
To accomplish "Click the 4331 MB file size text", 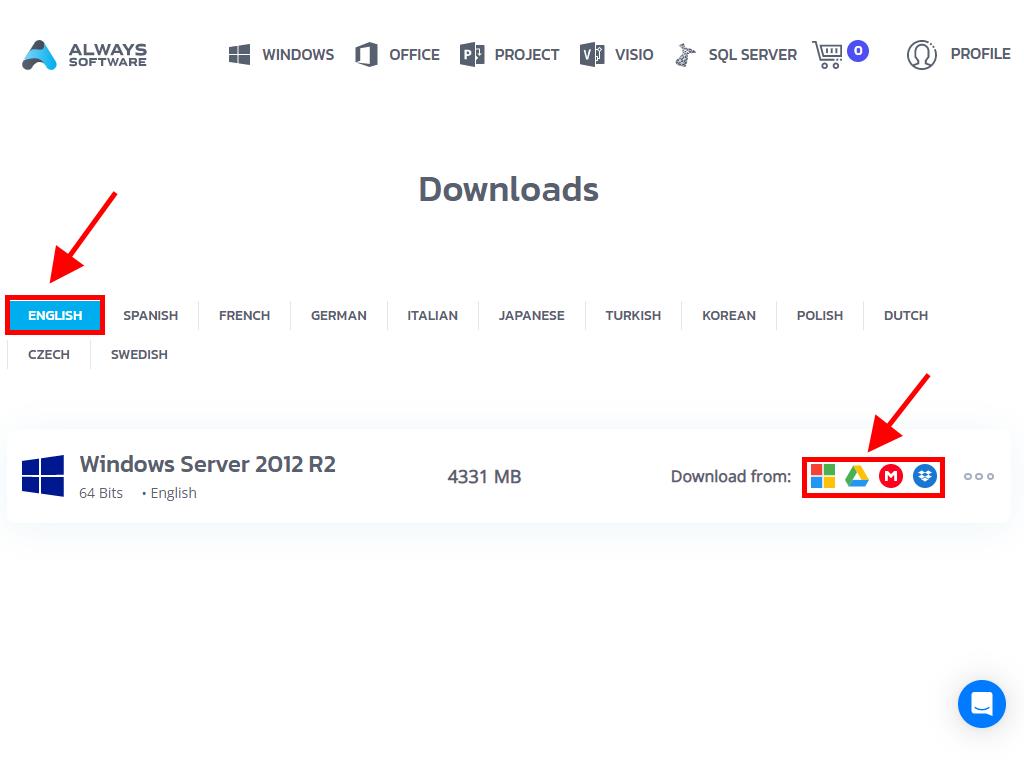I will point(484,477).
